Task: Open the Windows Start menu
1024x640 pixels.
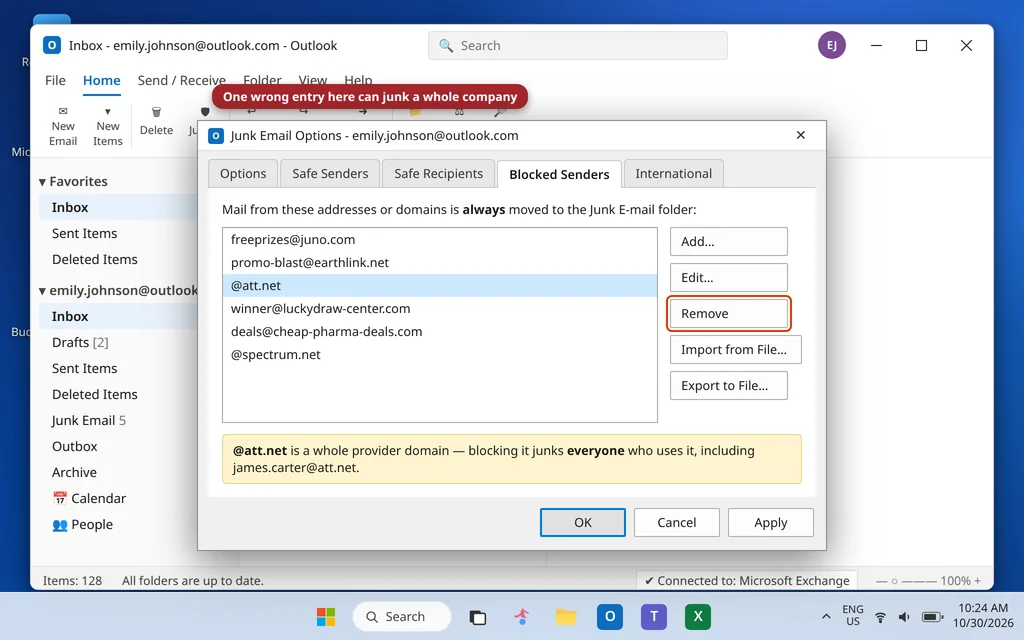Action: coord(326,616)
